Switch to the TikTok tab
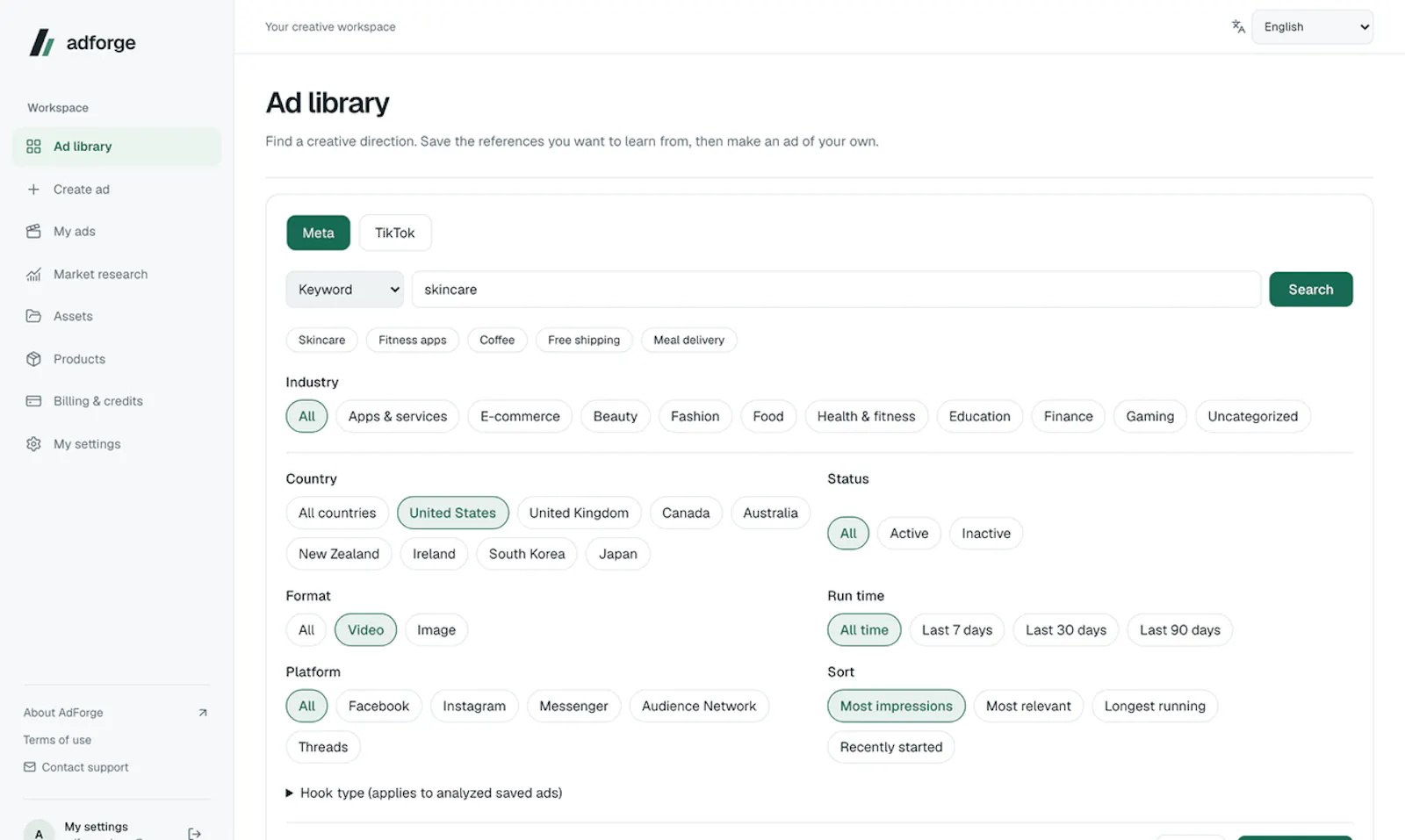The height and width of the screenshot is (840, 1405). pos(395,233)
